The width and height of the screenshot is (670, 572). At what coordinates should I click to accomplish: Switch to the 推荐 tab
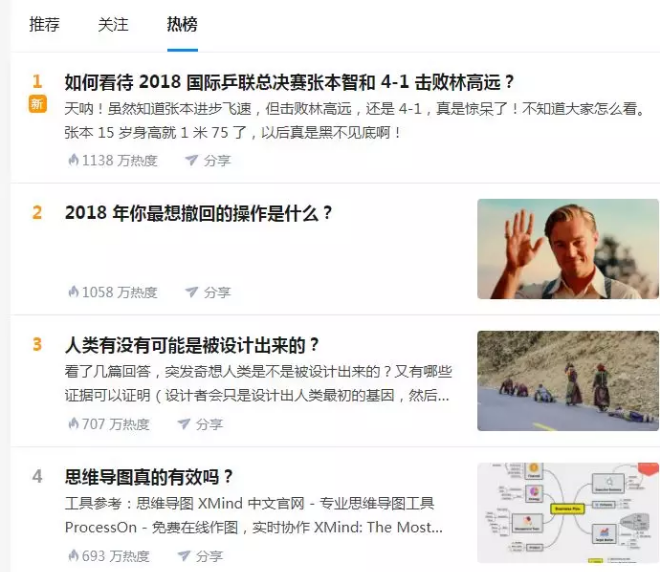[44, 24]
